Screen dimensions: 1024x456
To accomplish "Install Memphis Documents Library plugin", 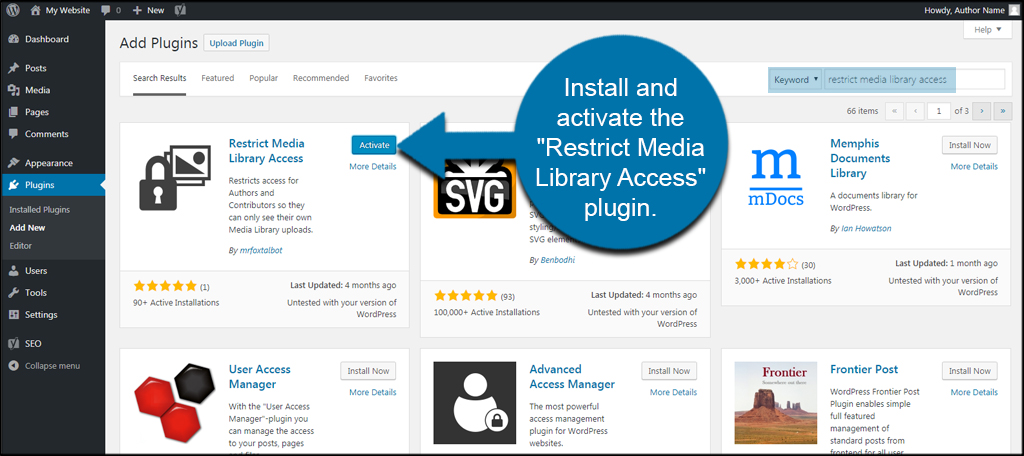I will coord(970,145).
